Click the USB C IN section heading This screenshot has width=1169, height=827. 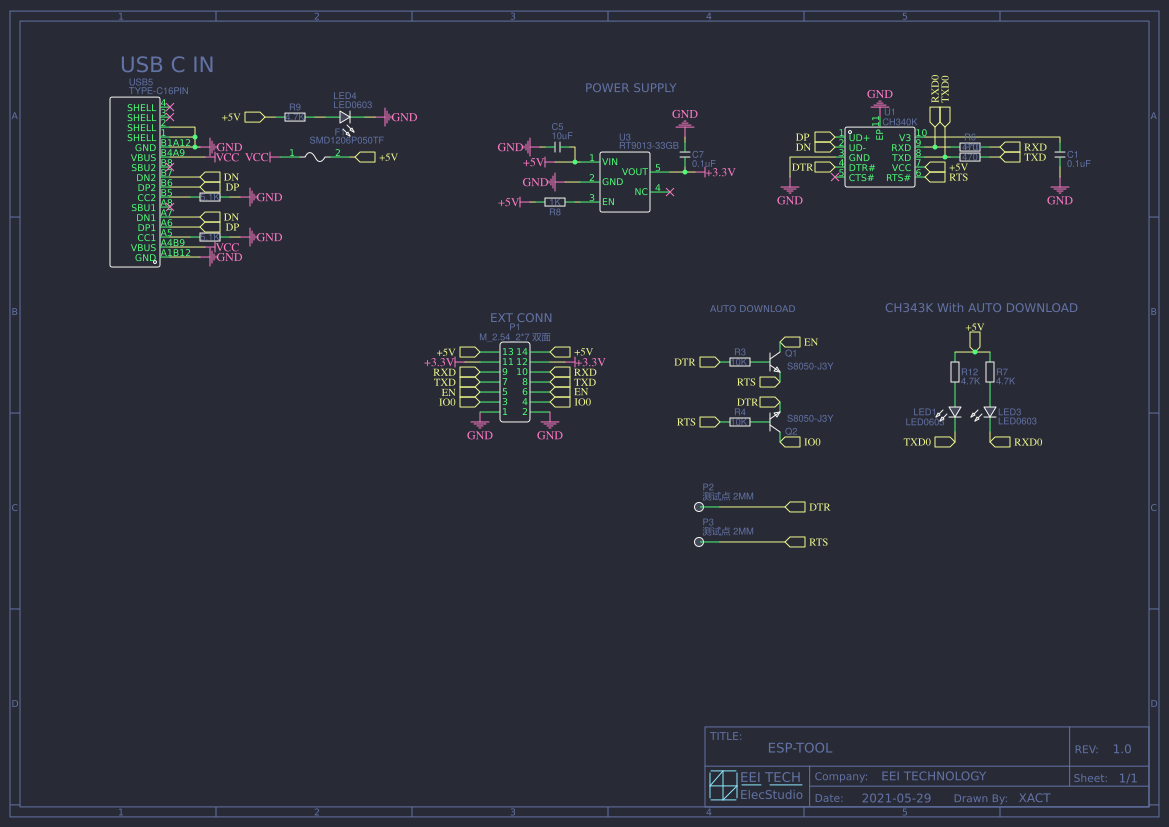click(x=167, y=65)
